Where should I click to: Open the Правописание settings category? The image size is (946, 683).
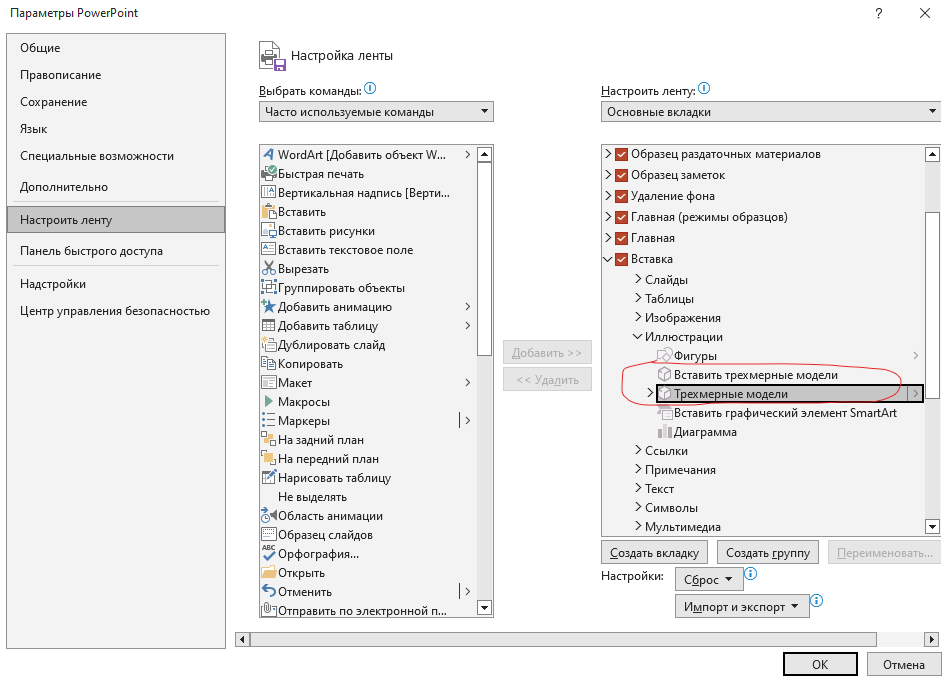tap(116, 75)
